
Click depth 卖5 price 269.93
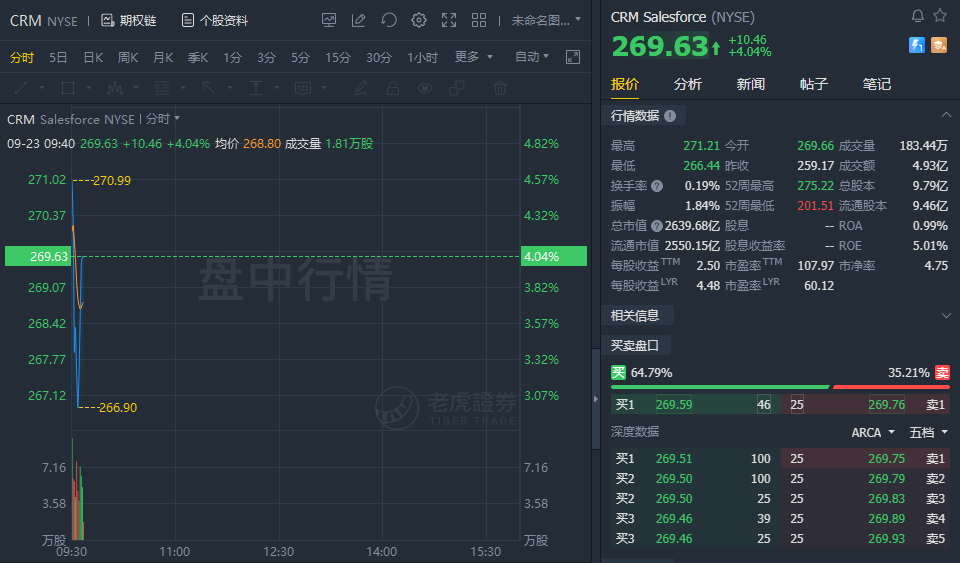[x=887, y=539]
